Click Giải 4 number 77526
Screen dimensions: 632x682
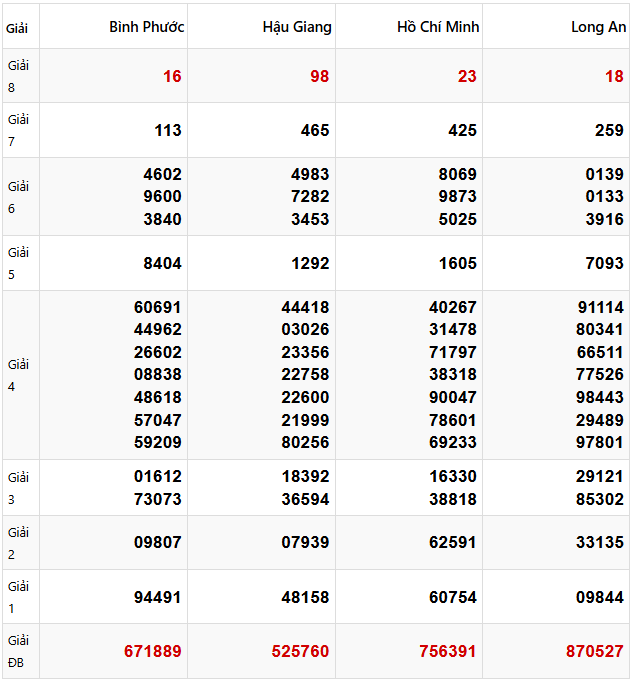[x=600, y=375]
